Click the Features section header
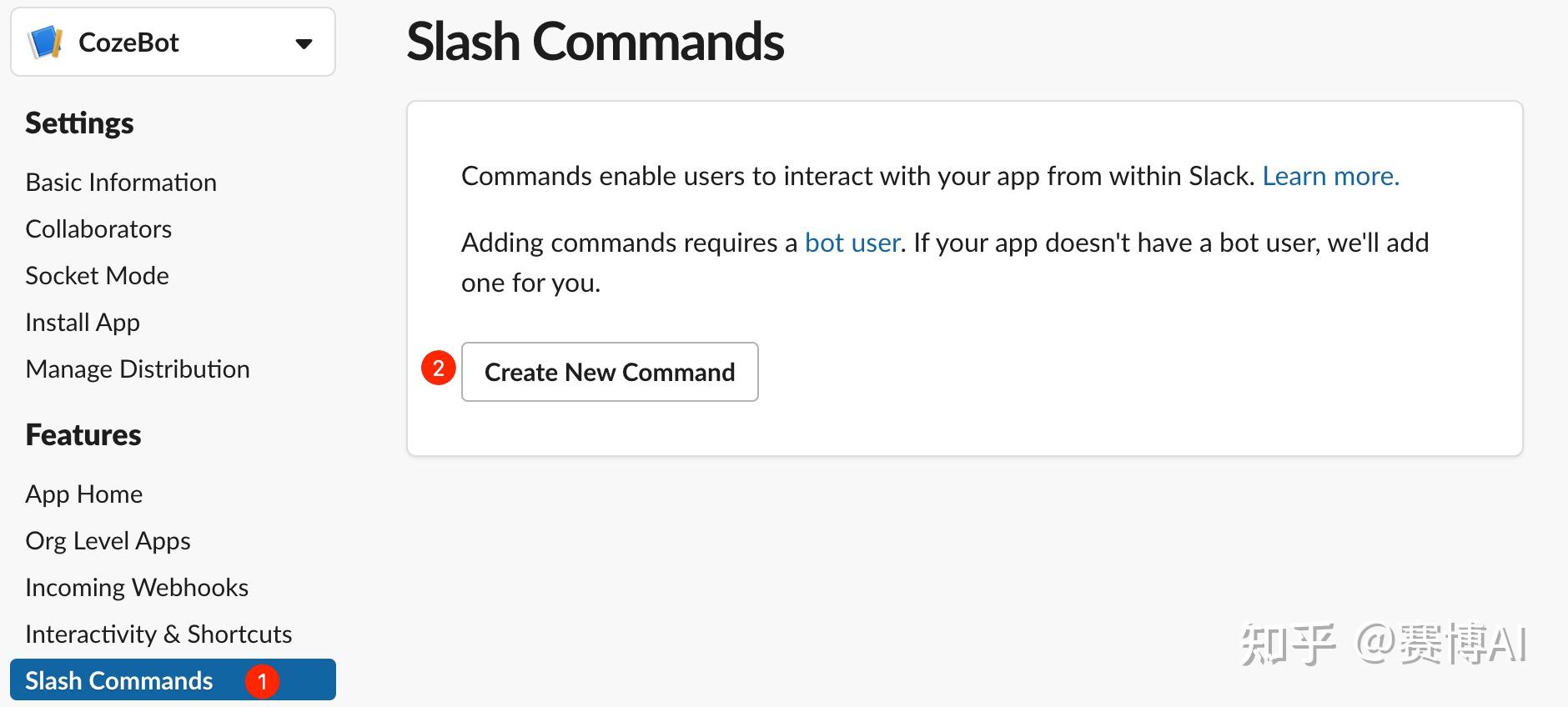 pos(83,435)
